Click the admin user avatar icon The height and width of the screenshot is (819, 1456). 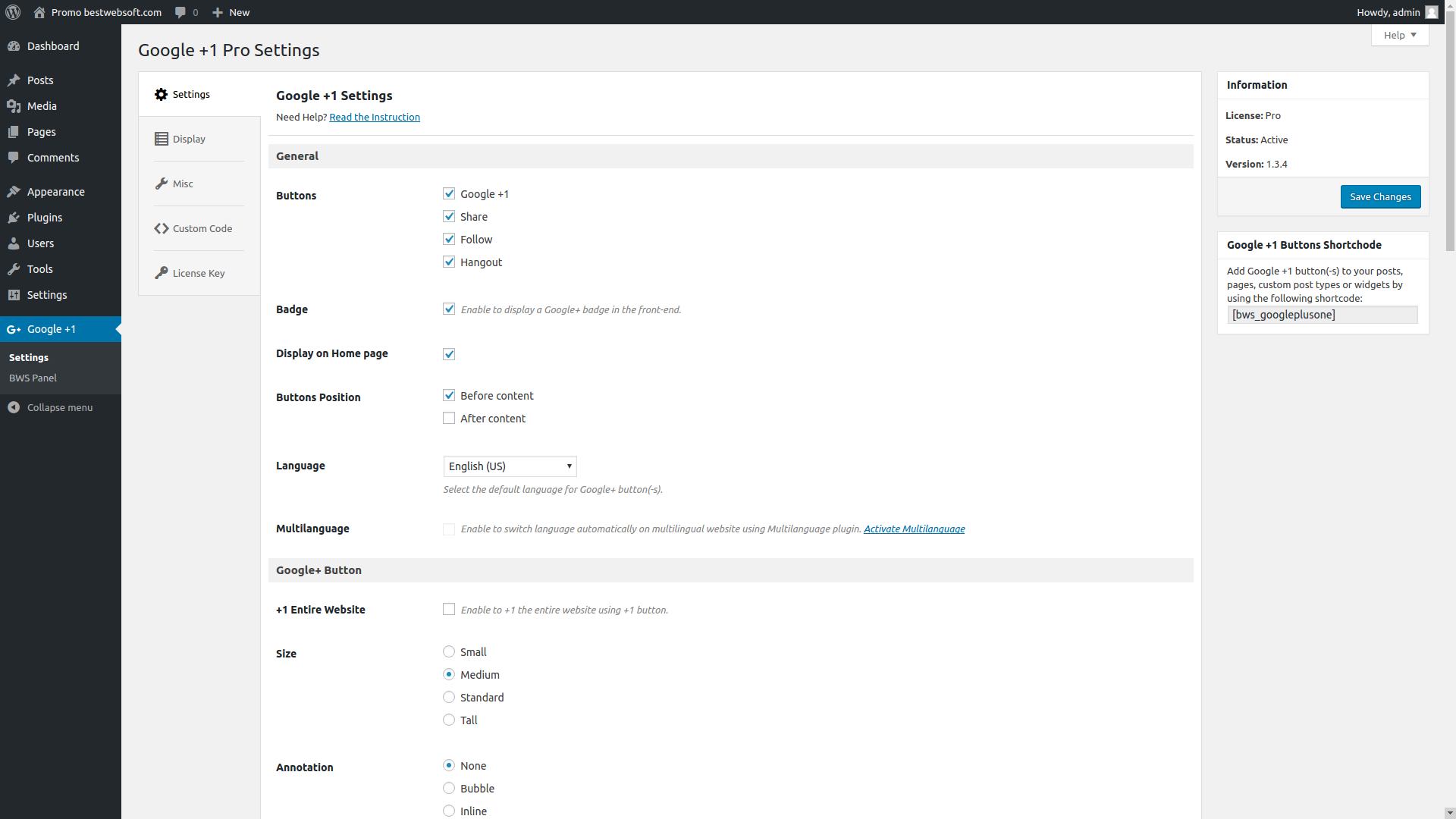1431,12
